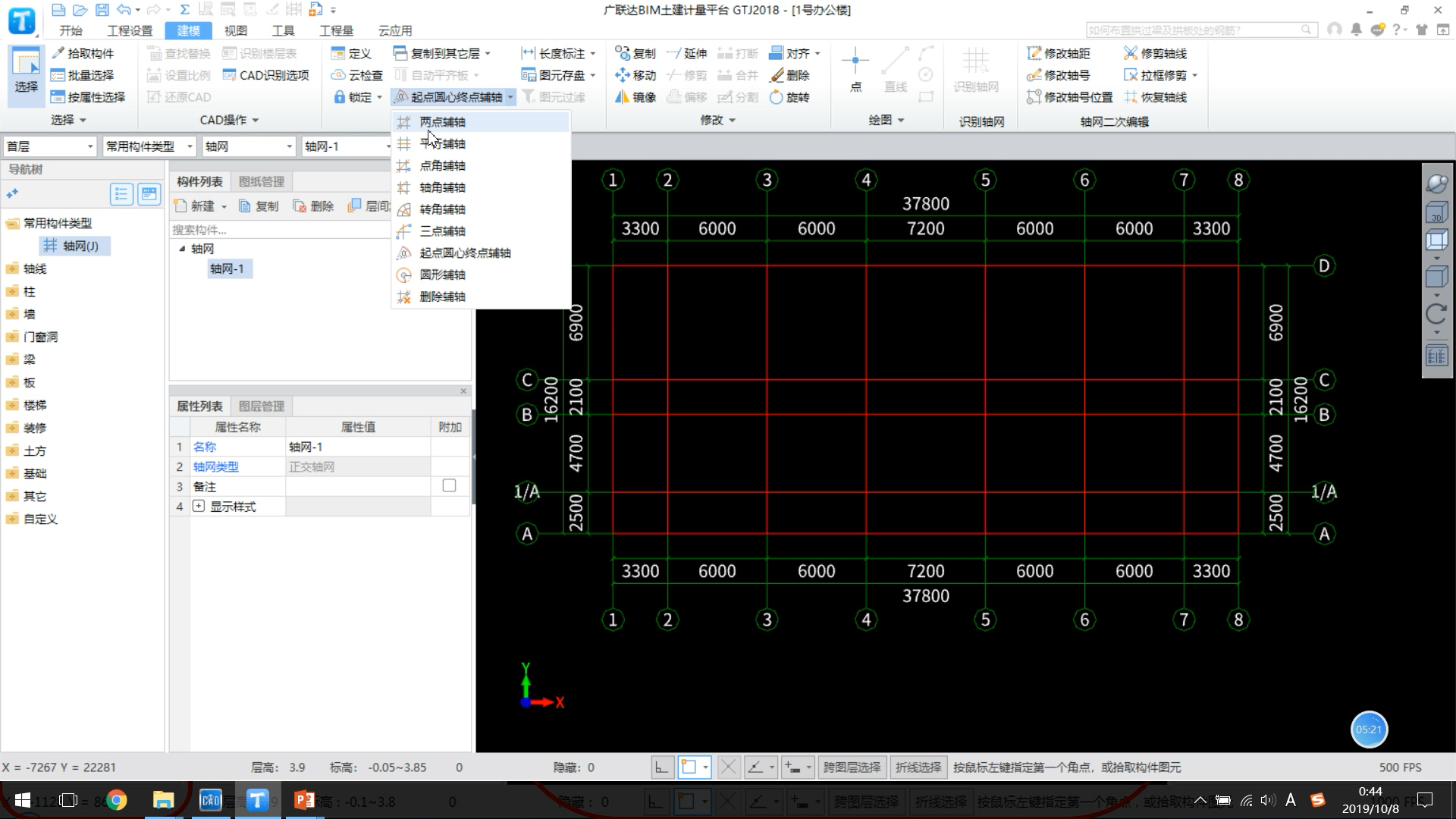Click 拾取构件 pick component tool

83,53
